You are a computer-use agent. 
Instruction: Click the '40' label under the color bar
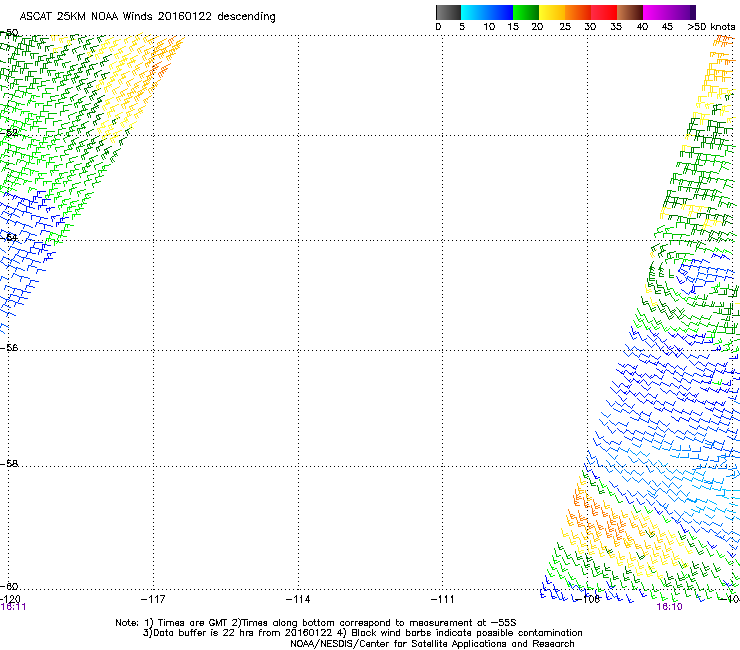coord(642,27)
